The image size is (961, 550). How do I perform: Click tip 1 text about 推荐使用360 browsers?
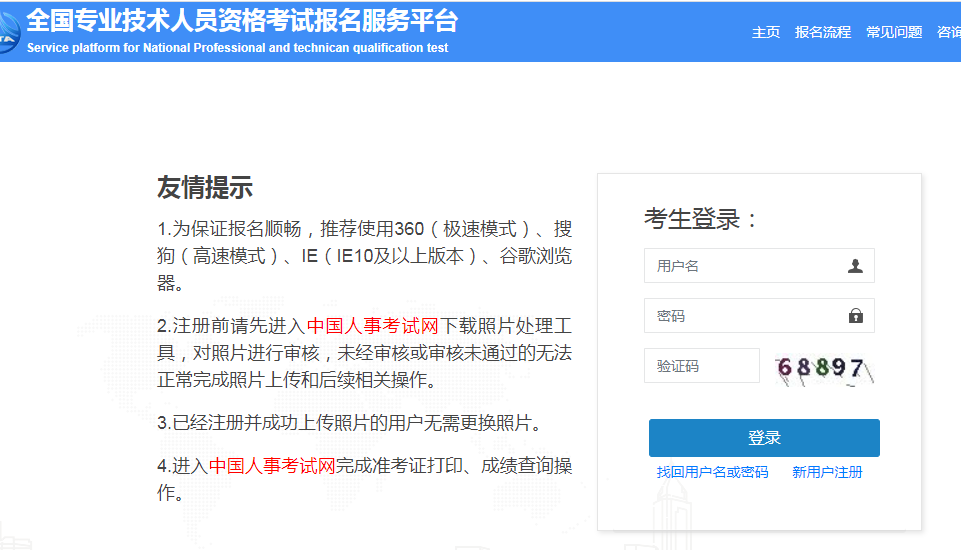pyautogui.click(x=364, y=256)
